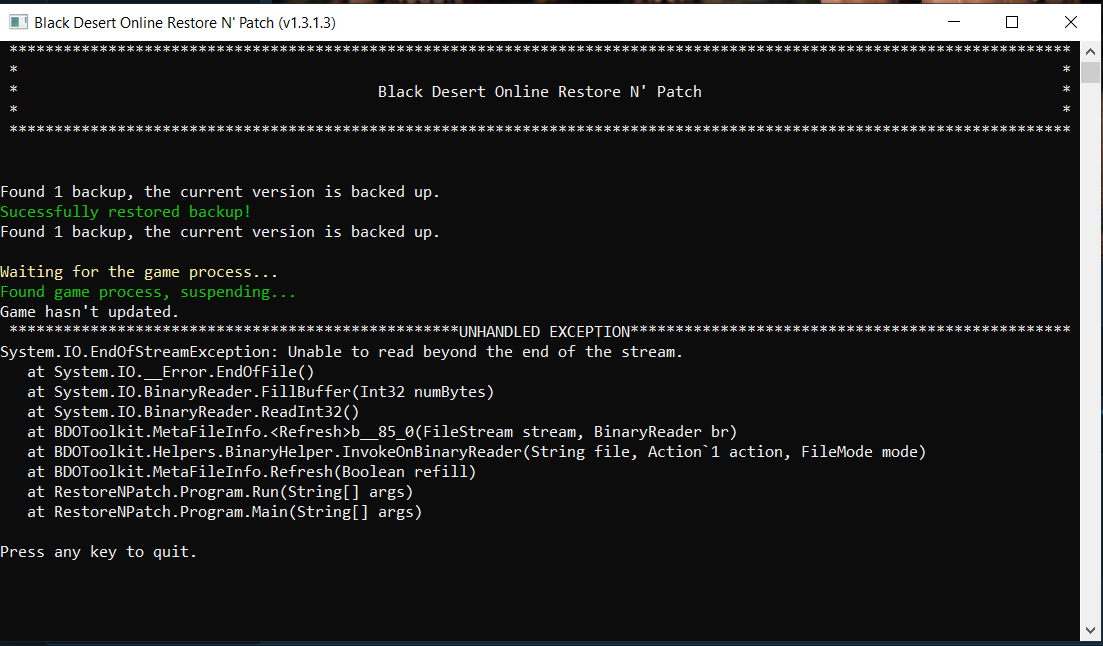
Task: Click the console app icon in title bar
Action: (17, 21)
